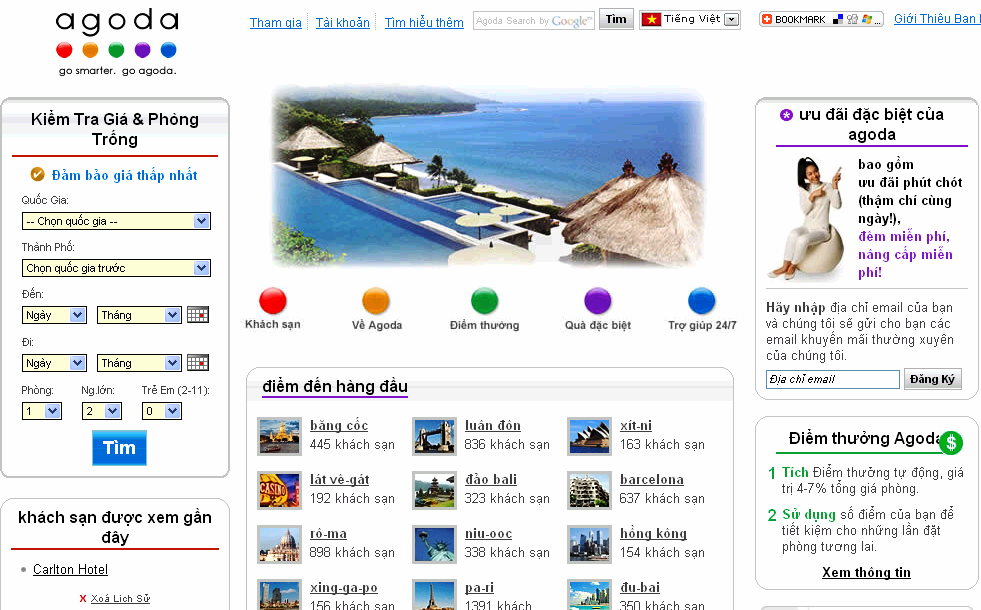Click the Tìm button beside Google search

616,19
